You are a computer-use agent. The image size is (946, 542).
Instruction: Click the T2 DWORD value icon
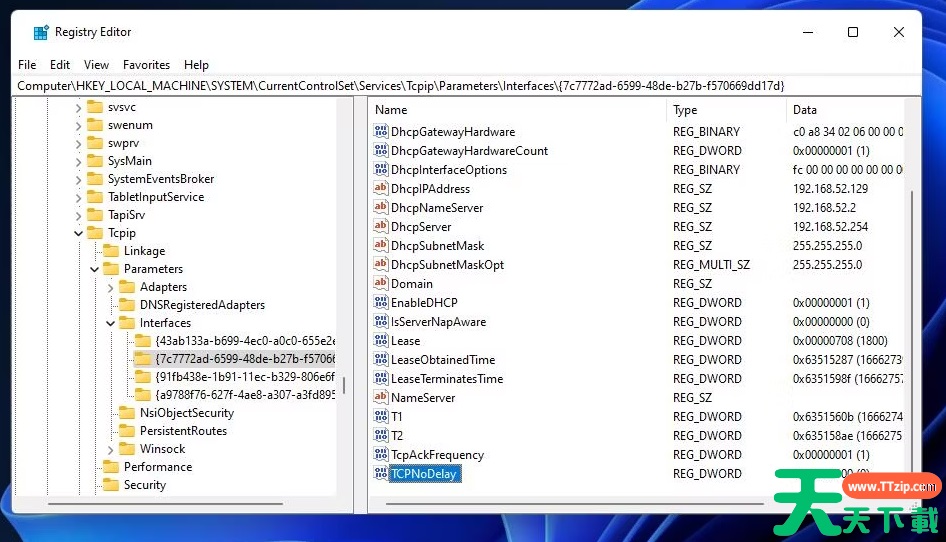(381, 435)
